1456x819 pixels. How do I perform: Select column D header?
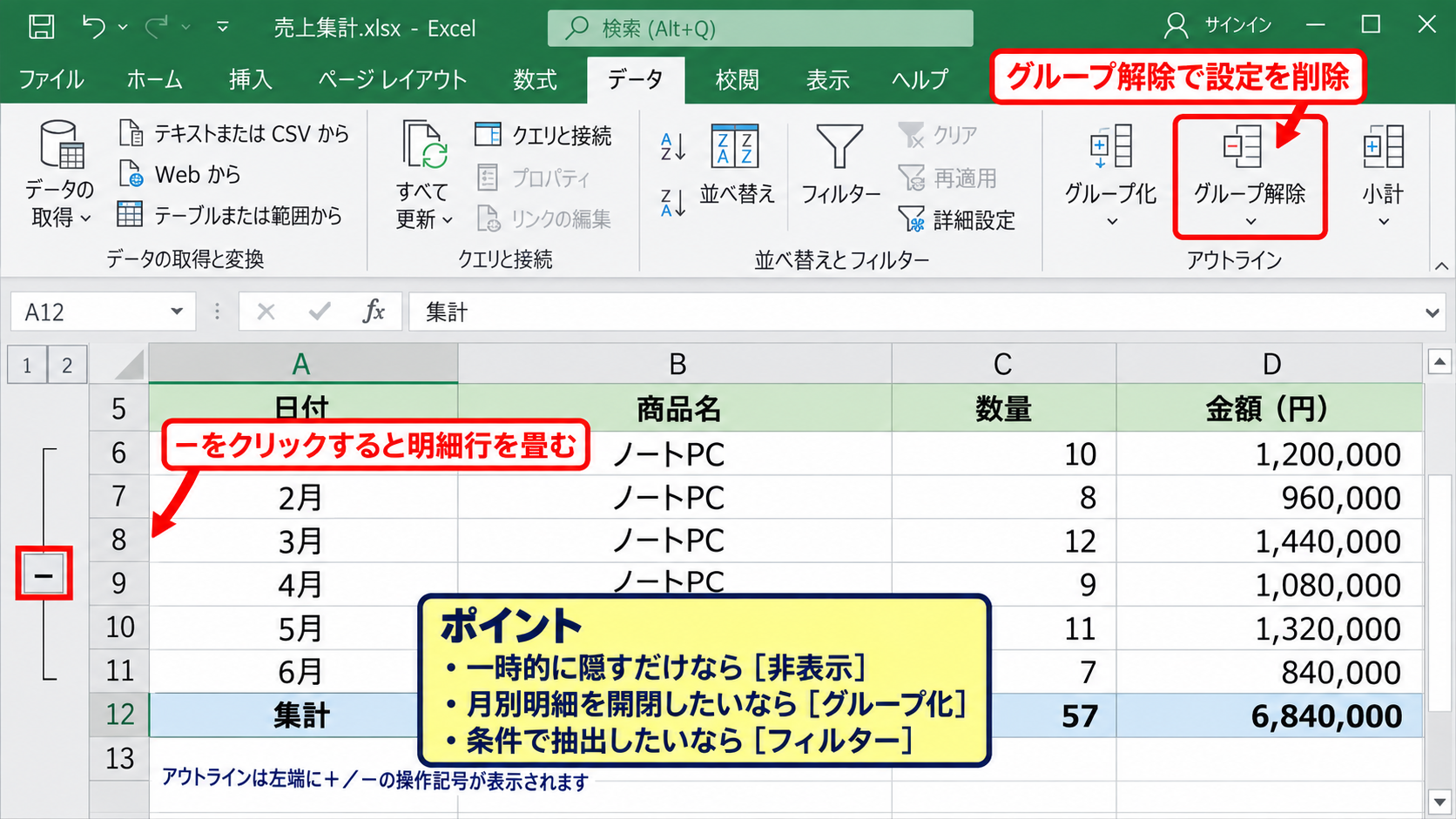pos(1271,363)
